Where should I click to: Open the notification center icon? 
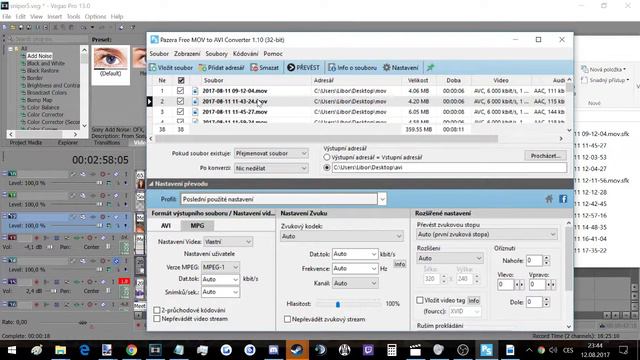point(623,350)
